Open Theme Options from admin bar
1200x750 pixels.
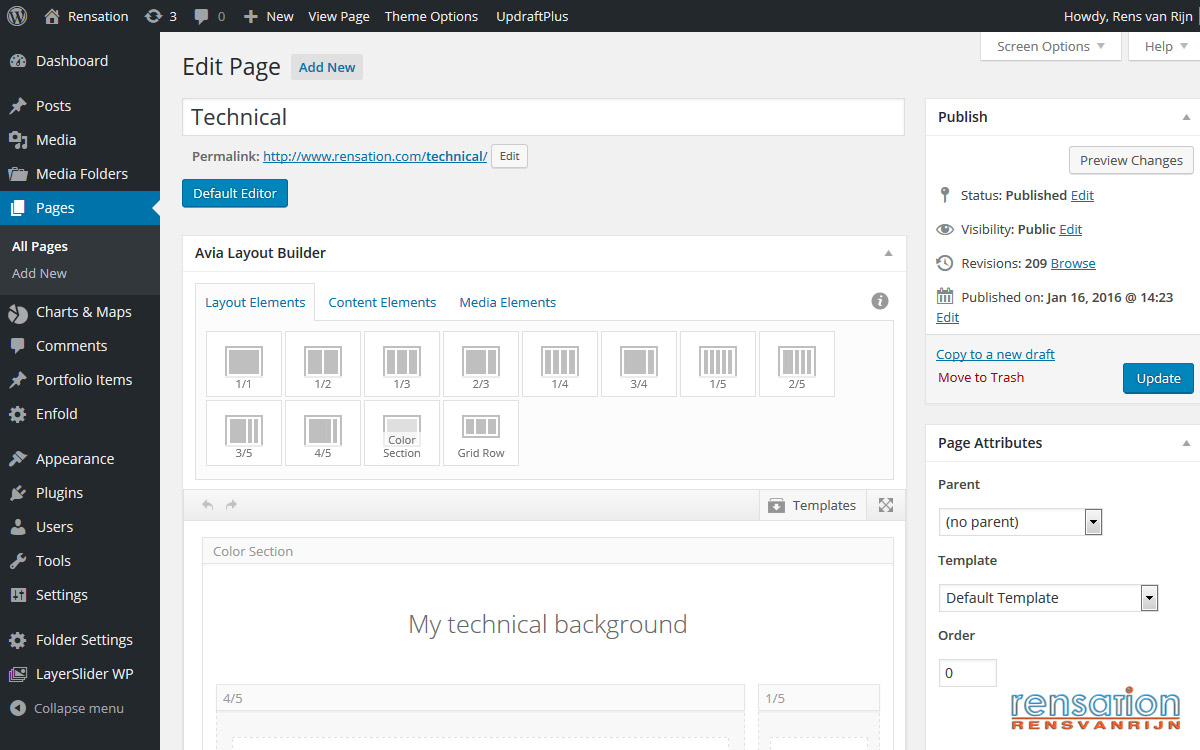click(x=431, y=16)
